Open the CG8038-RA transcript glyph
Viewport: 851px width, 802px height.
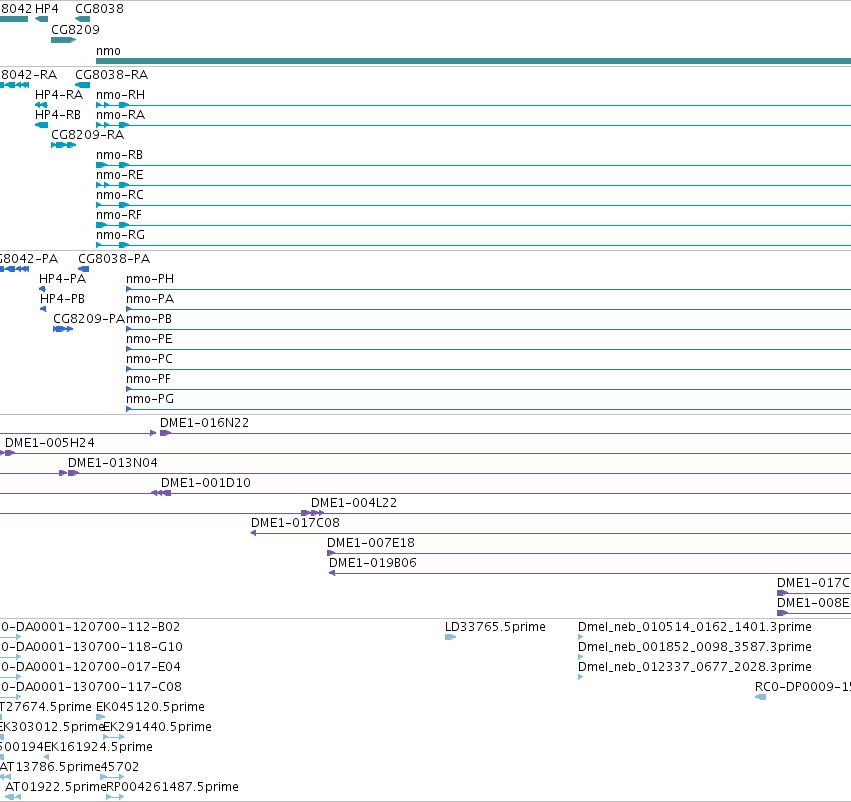tap(82, 85)
